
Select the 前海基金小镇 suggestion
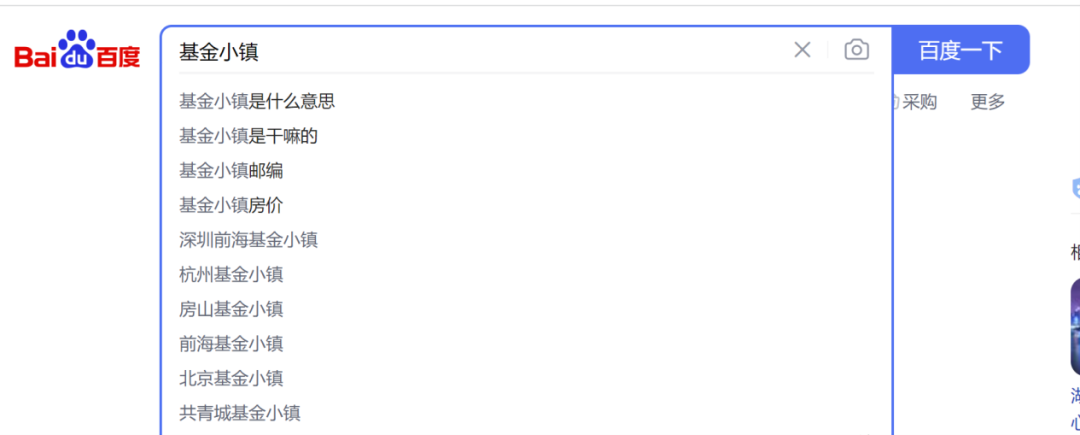pos(231,344)
